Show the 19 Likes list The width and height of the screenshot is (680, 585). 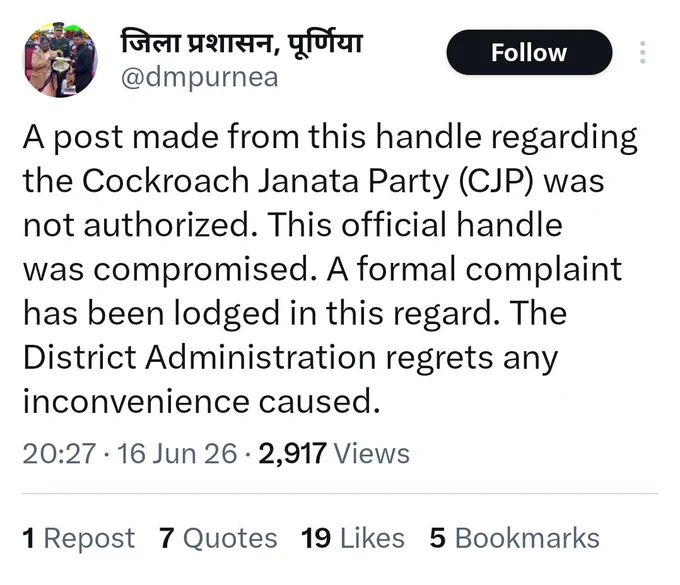click(x=353, y=538)
